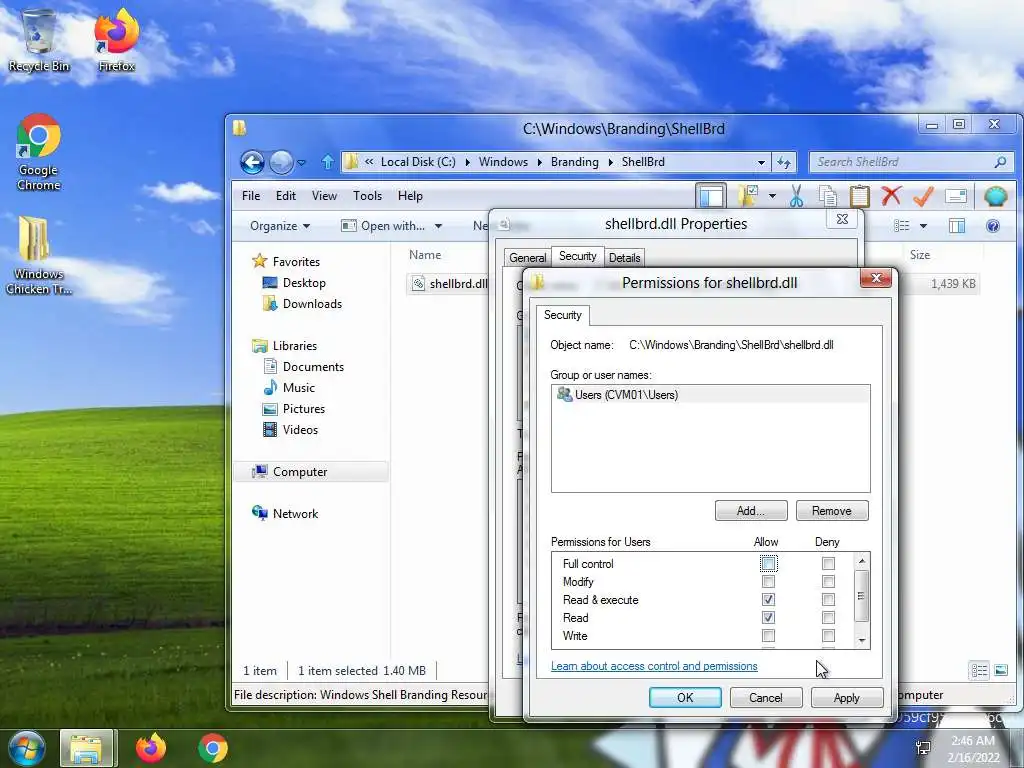
Task: Deny Read permission for Users
Action: click(x=828, y=617)
